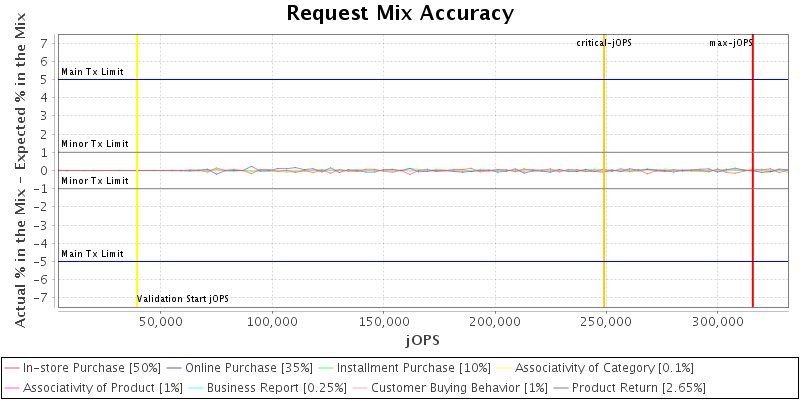800x400 pixels.
Task: Click the jOPS x-axis title
Action: [421, 340]
